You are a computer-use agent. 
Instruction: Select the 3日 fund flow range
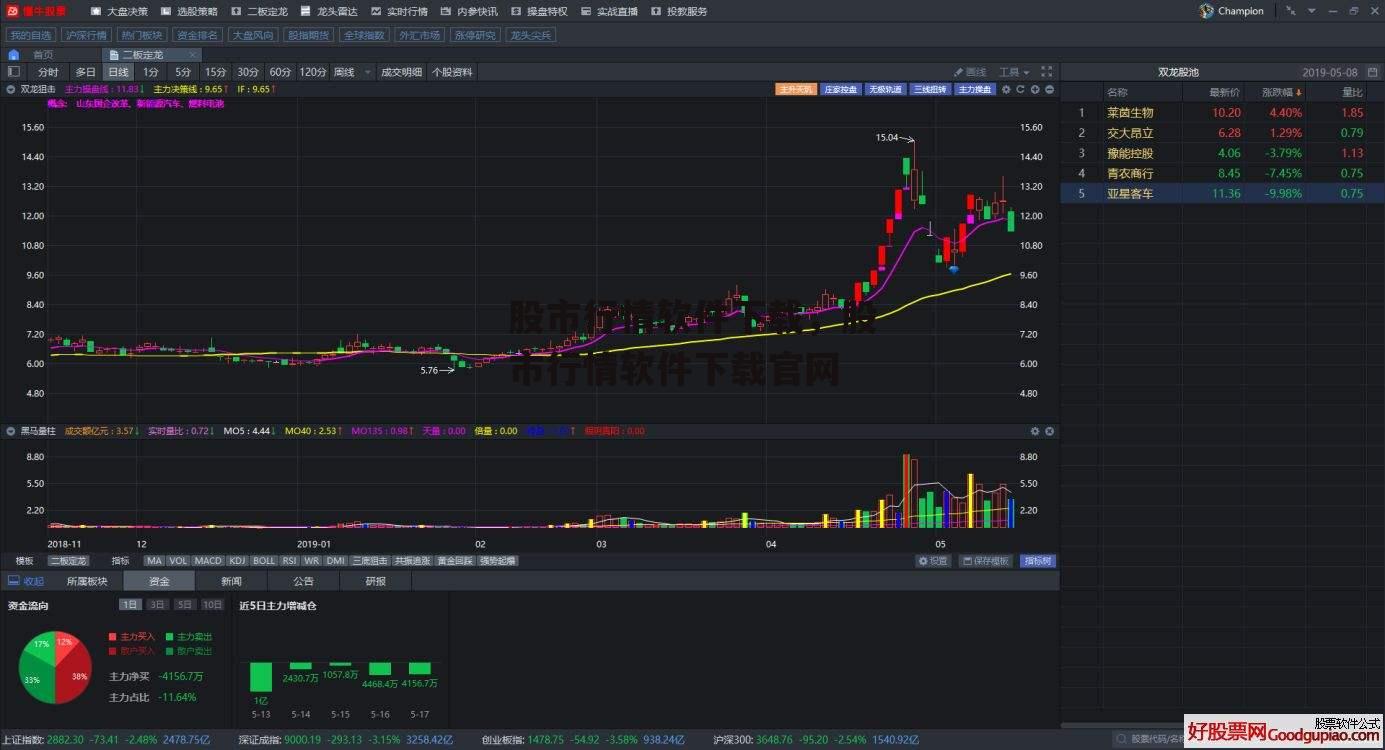pyautogui.click(x=157, y=604)
